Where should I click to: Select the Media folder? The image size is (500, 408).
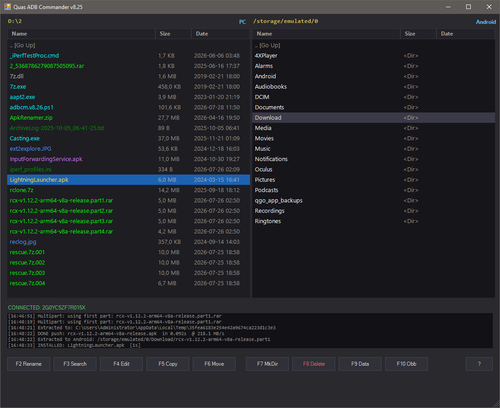(x=373, y=128)
